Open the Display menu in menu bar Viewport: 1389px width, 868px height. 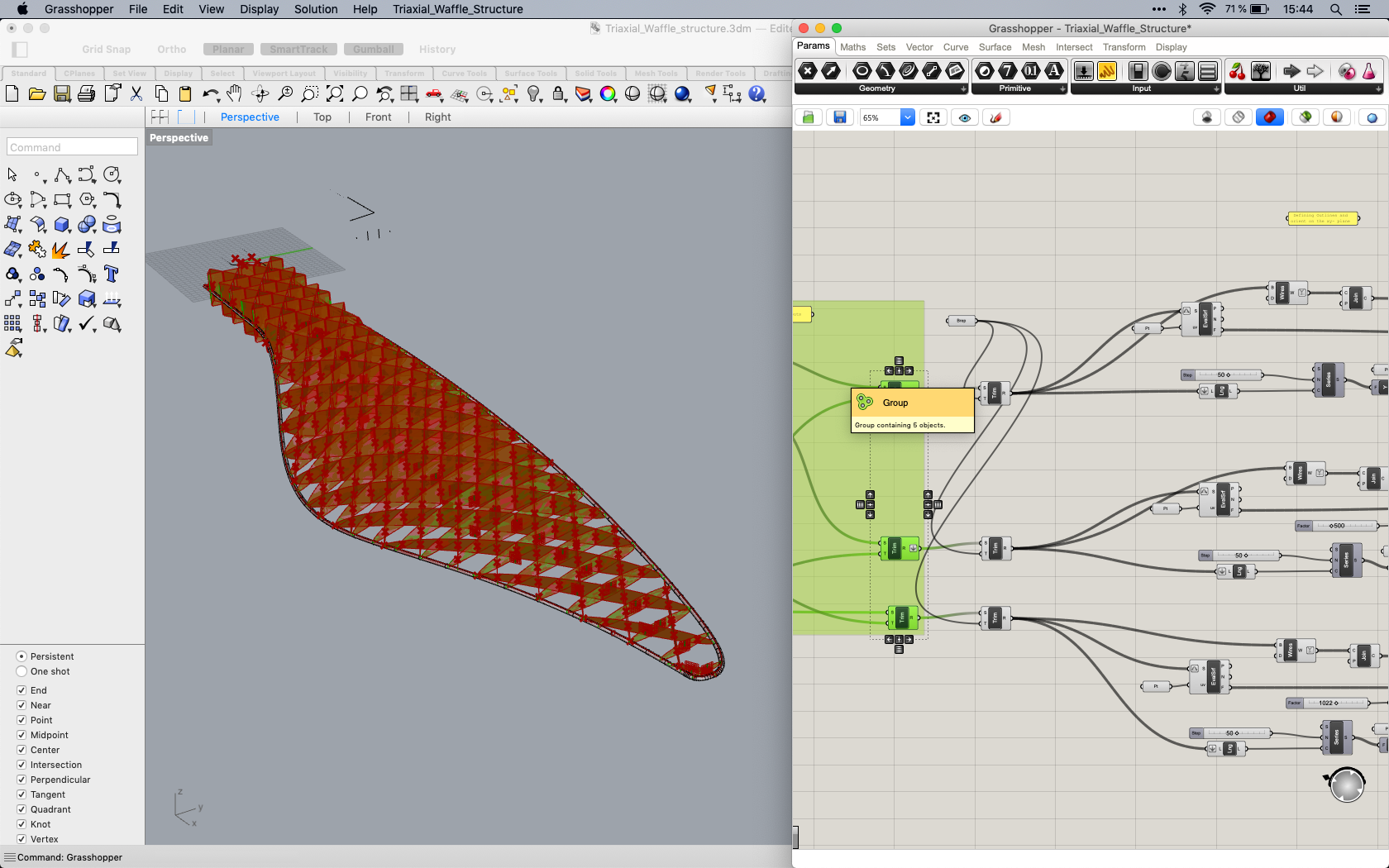[259, 9]
